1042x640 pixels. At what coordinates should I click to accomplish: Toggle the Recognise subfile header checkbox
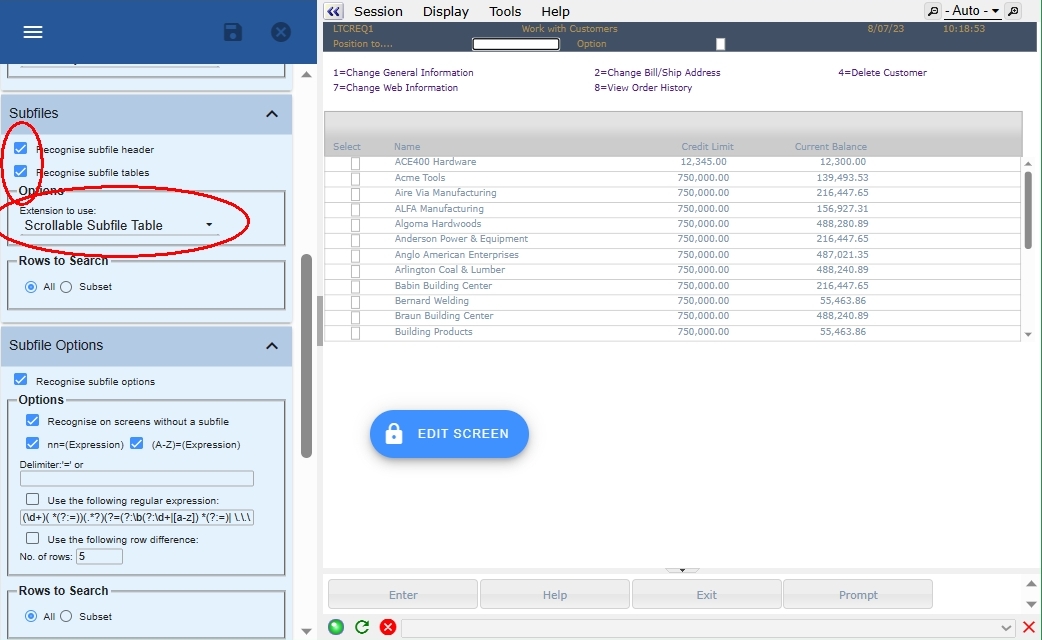[21, 149]
